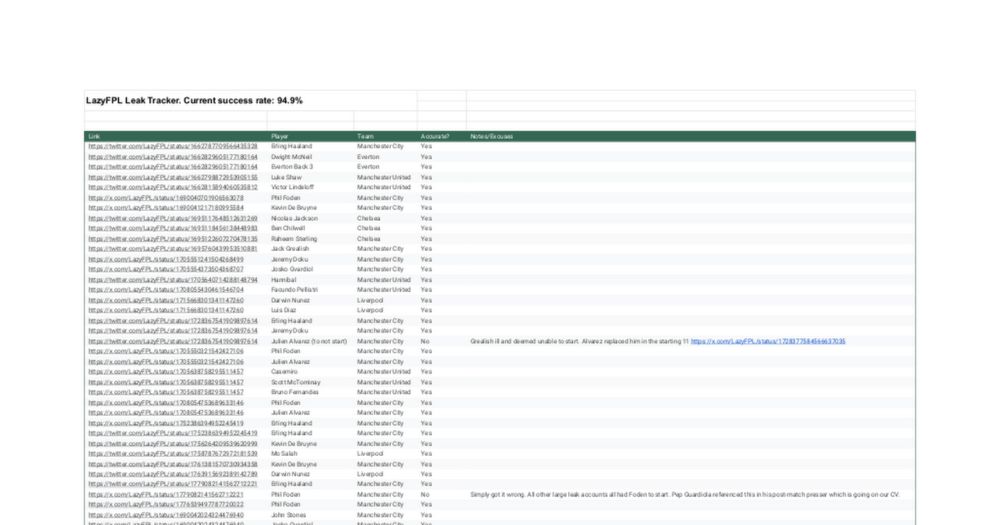The height and width of the screenshot is (525, 1000).
Task: Click 'Chelsea' in the Raheem Sterling row
Action: click(x=369, y=239)
